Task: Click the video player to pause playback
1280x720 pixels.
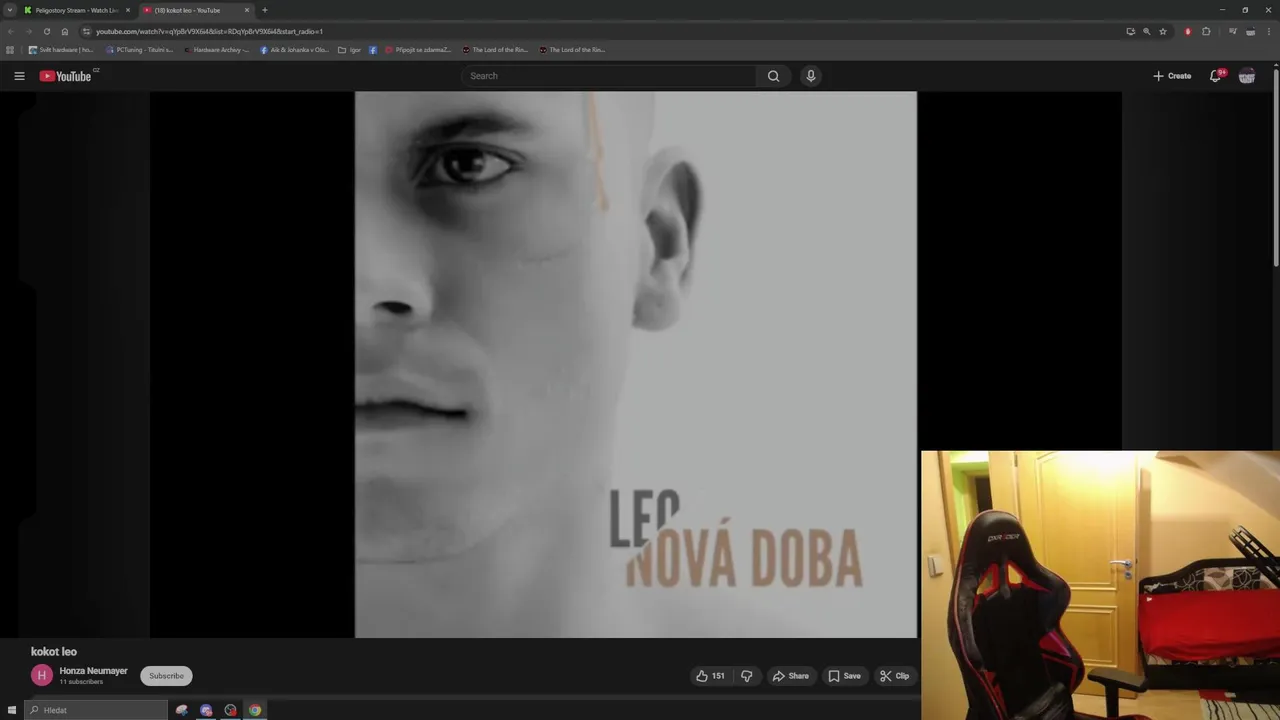Action: pos(635,364)
